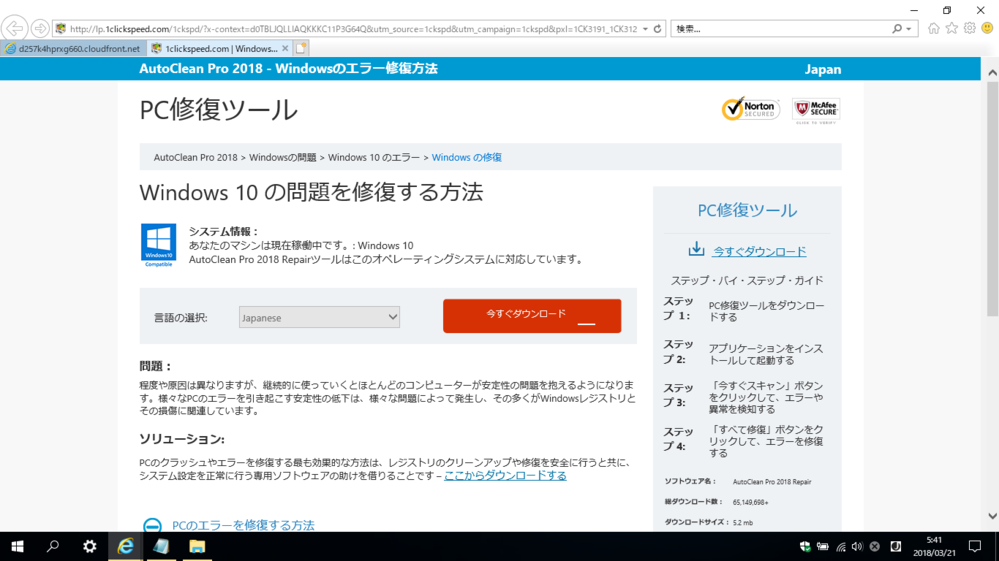Image resolution: width=999 pixels, height=561 pixels.
Task: Click the page scrollbar down arrow
Action: [x=992, y=516]
